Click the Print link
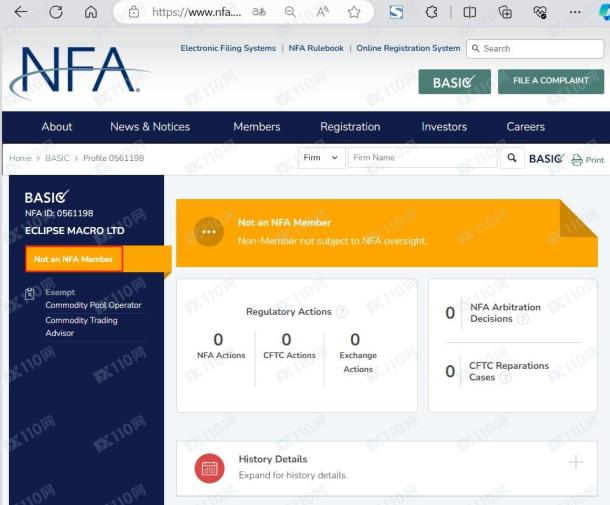The width and height of the screenshot is (610, 505). (594, 160)
